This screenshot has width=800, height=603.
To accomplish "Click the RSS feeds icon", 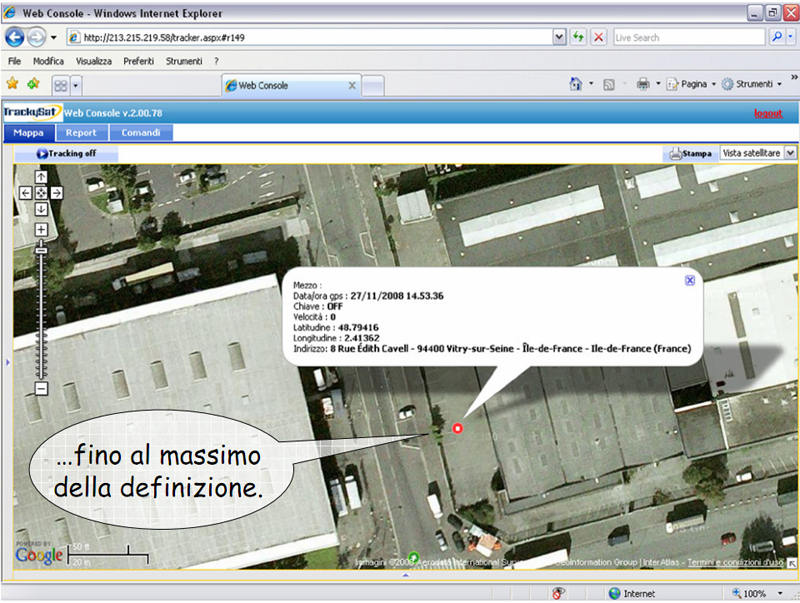I will pos(609,85).
